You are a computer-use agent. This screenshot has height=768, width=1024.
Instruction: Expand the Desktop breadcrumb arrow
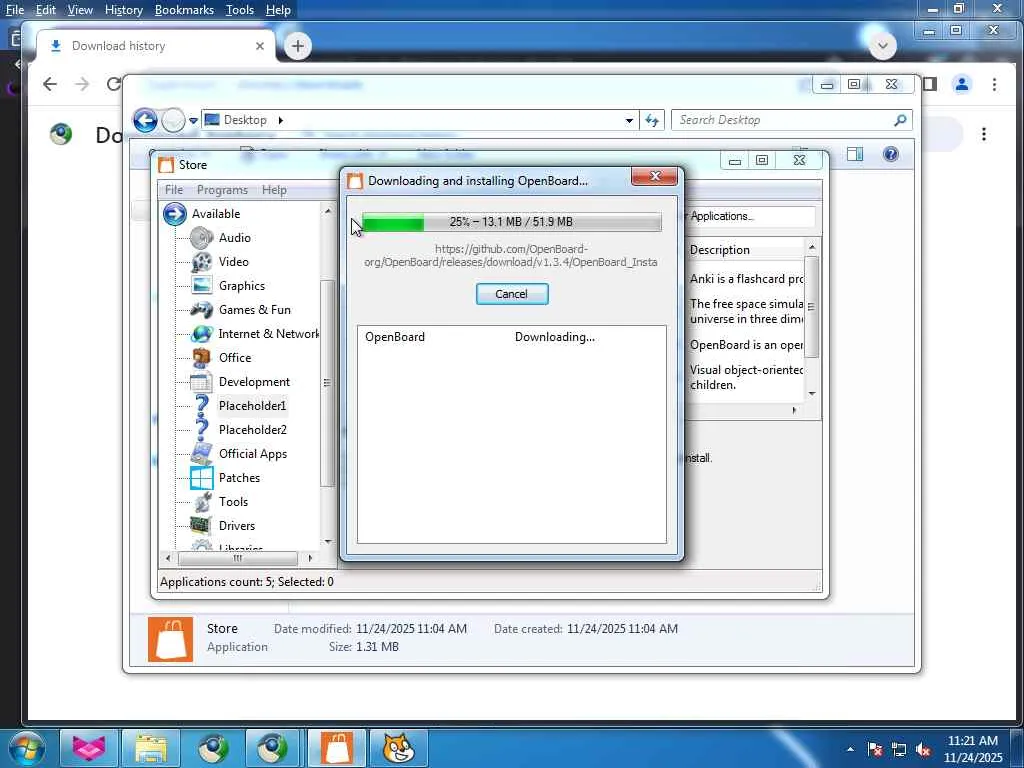point(281,120)
